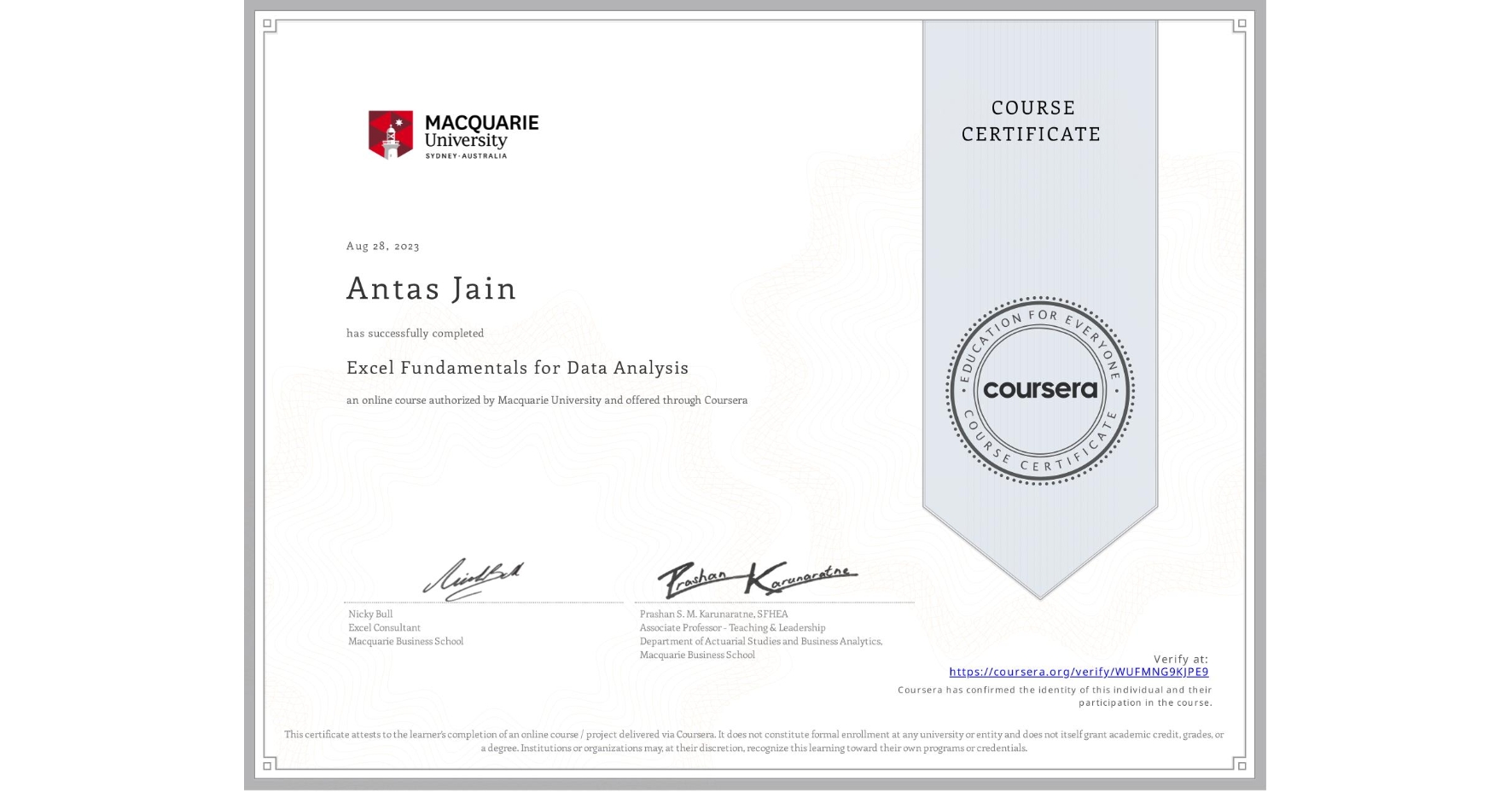
Task: Select the text Excel Consultant
Action: pyautogui.click(x=384, y=628)
